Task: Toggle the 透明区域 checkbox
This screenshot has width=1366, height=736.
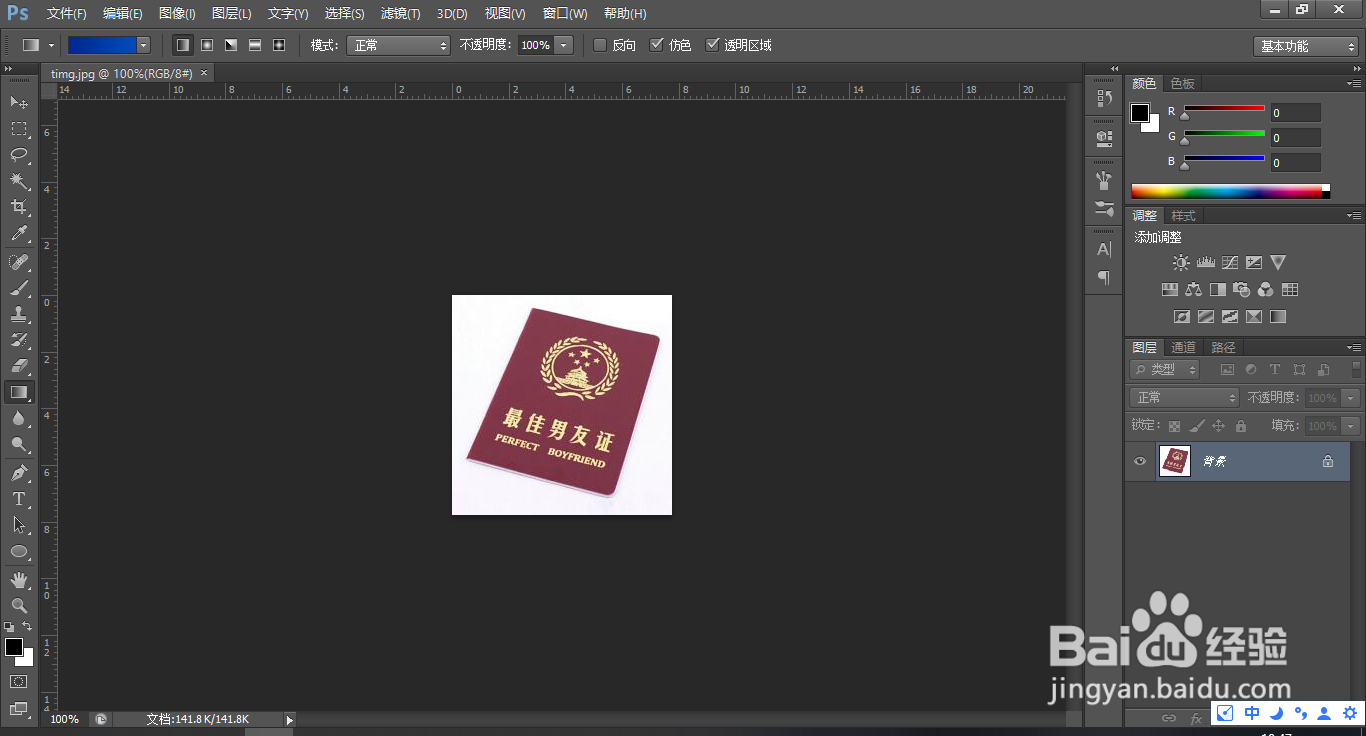Action: 712,45
